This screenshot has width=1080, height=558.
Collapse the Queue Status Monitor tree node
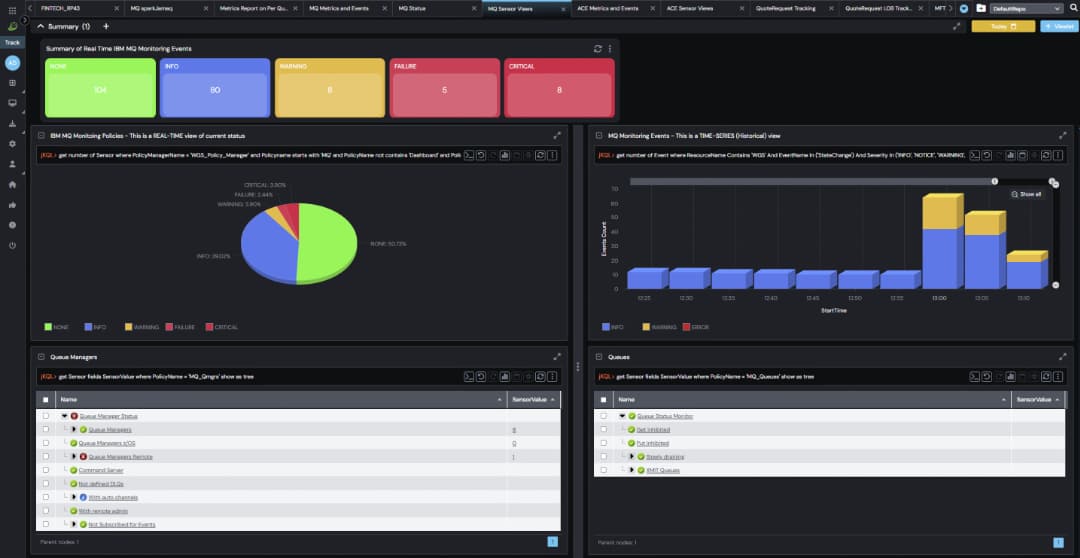(623, 416)
